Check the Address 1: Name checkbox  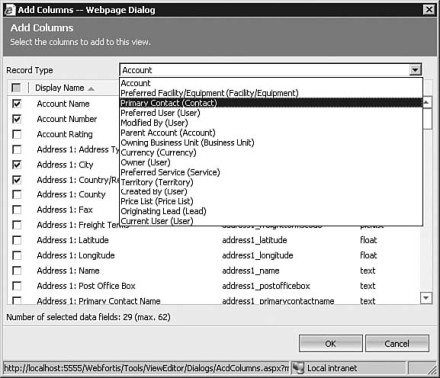click(x=17, y=271)
